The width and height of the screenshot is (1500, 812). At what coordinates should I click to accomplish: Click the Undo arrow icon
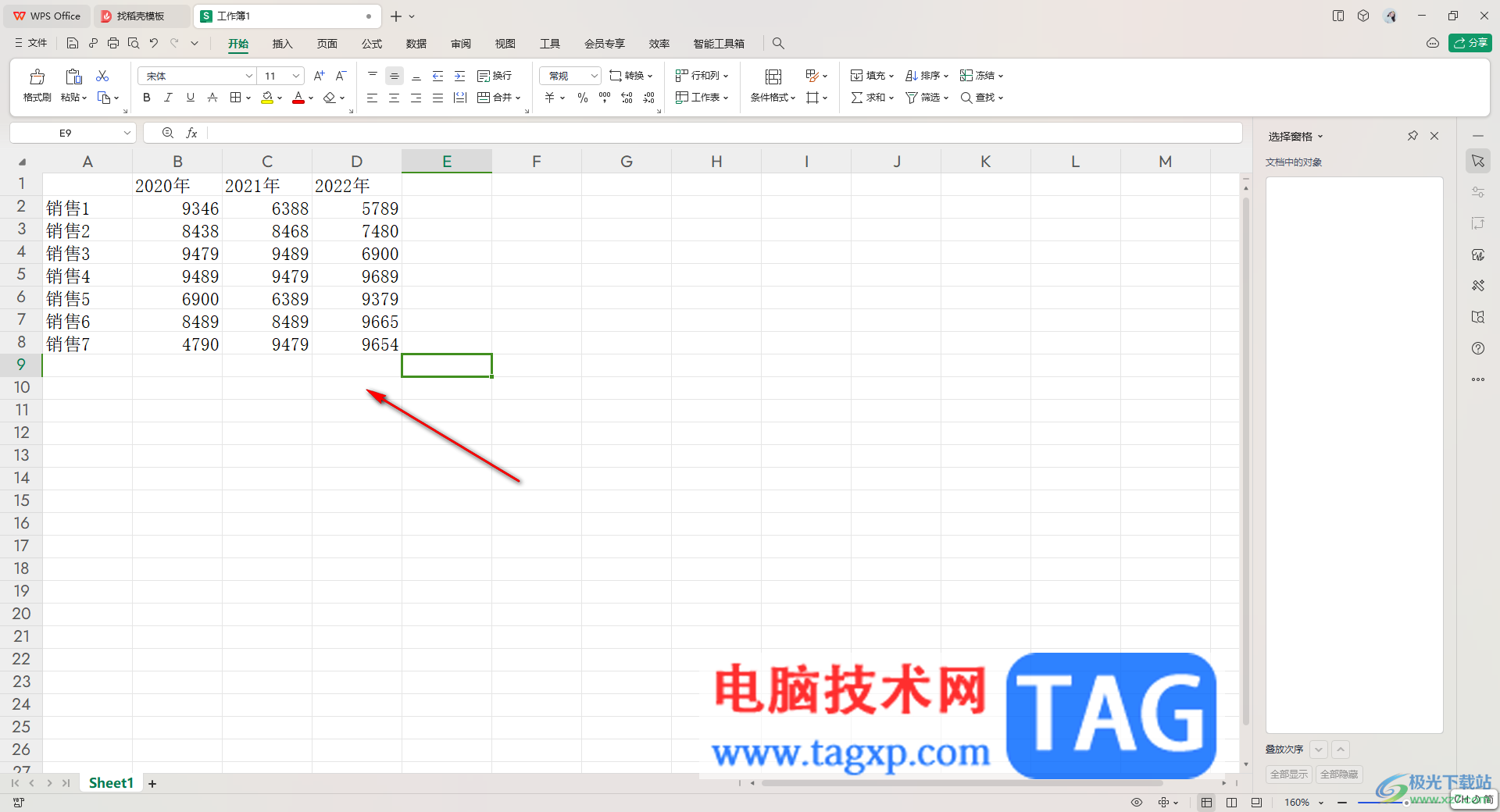pyautogui.click(x=154, y=43)
